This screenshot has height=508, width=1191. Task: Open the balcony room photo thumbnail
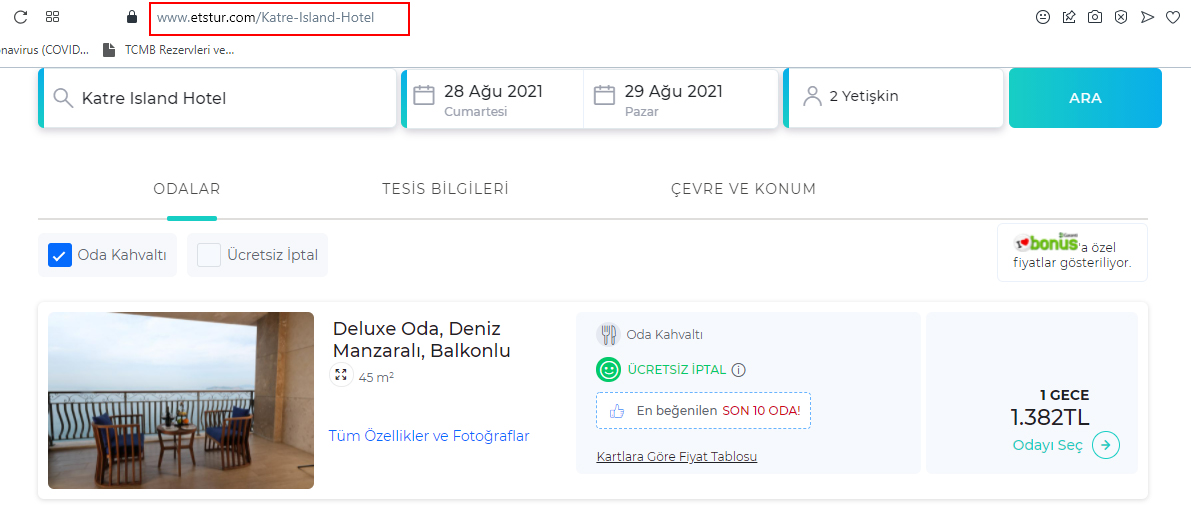click(181, 400)
